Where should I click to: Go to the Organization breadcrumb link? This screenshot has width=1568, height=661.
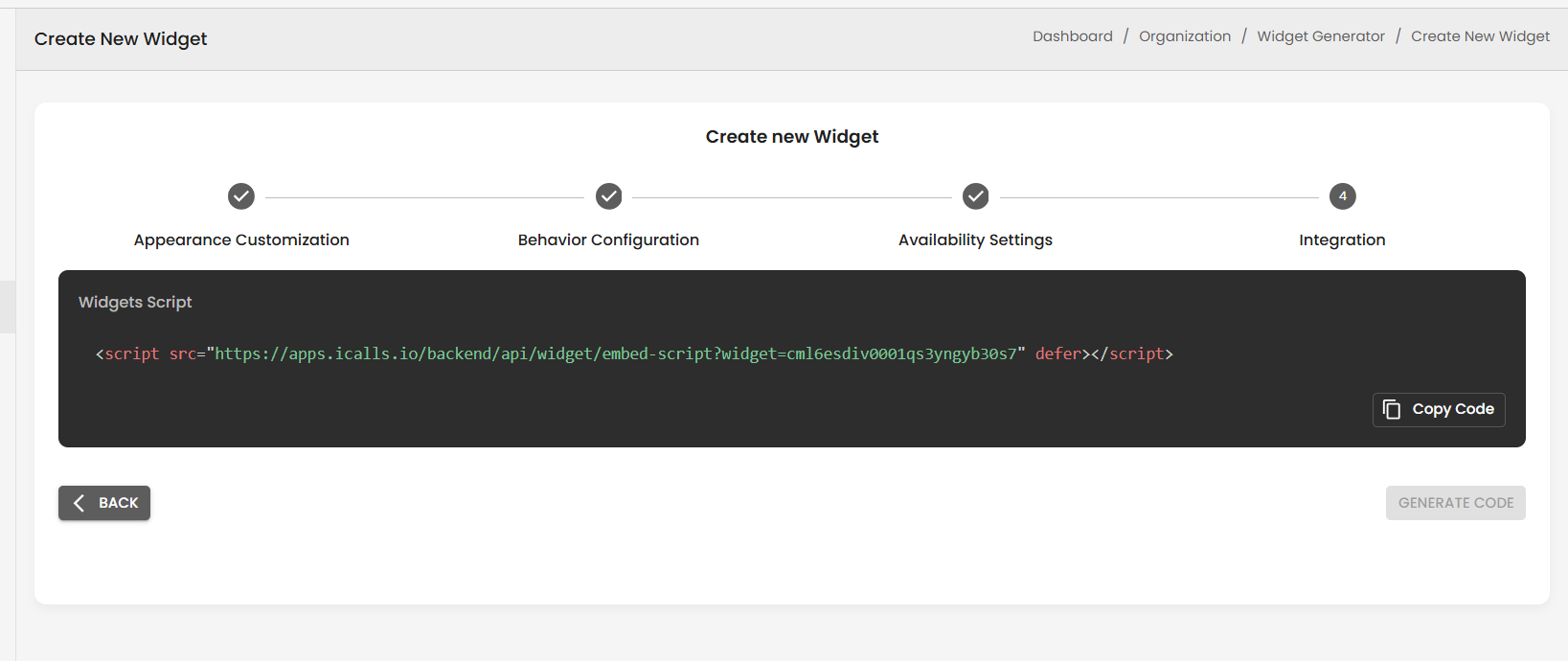coord(1184,36)
